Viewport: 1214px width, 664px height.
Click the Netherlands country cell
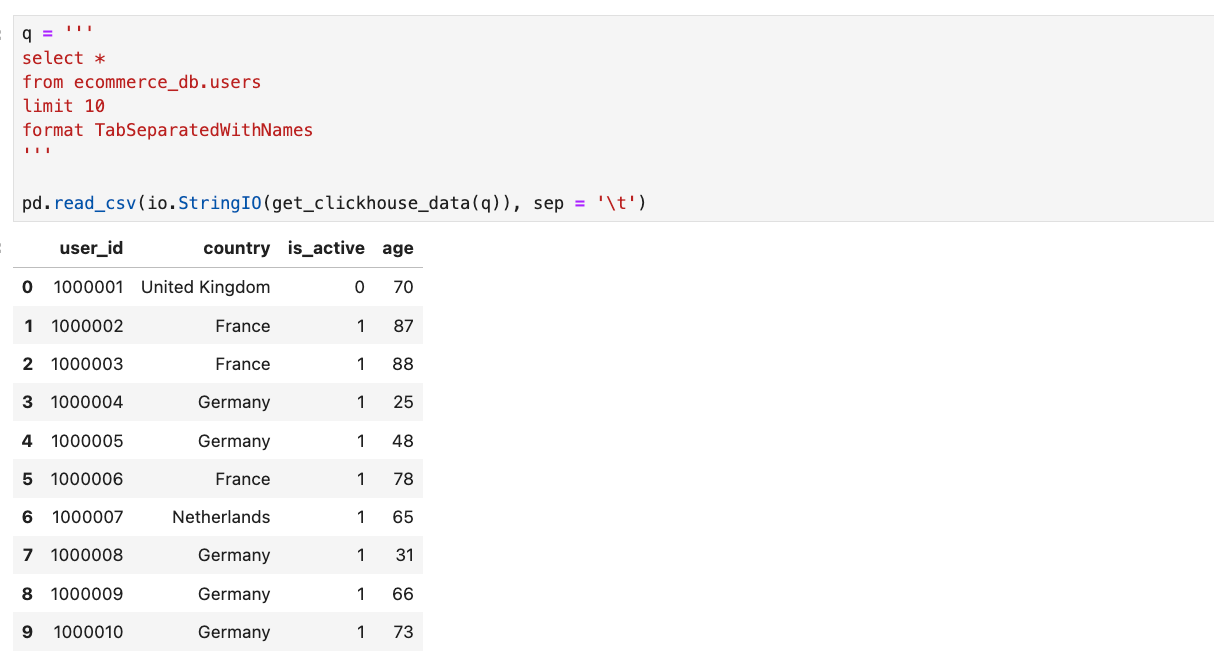pos(221,517)
